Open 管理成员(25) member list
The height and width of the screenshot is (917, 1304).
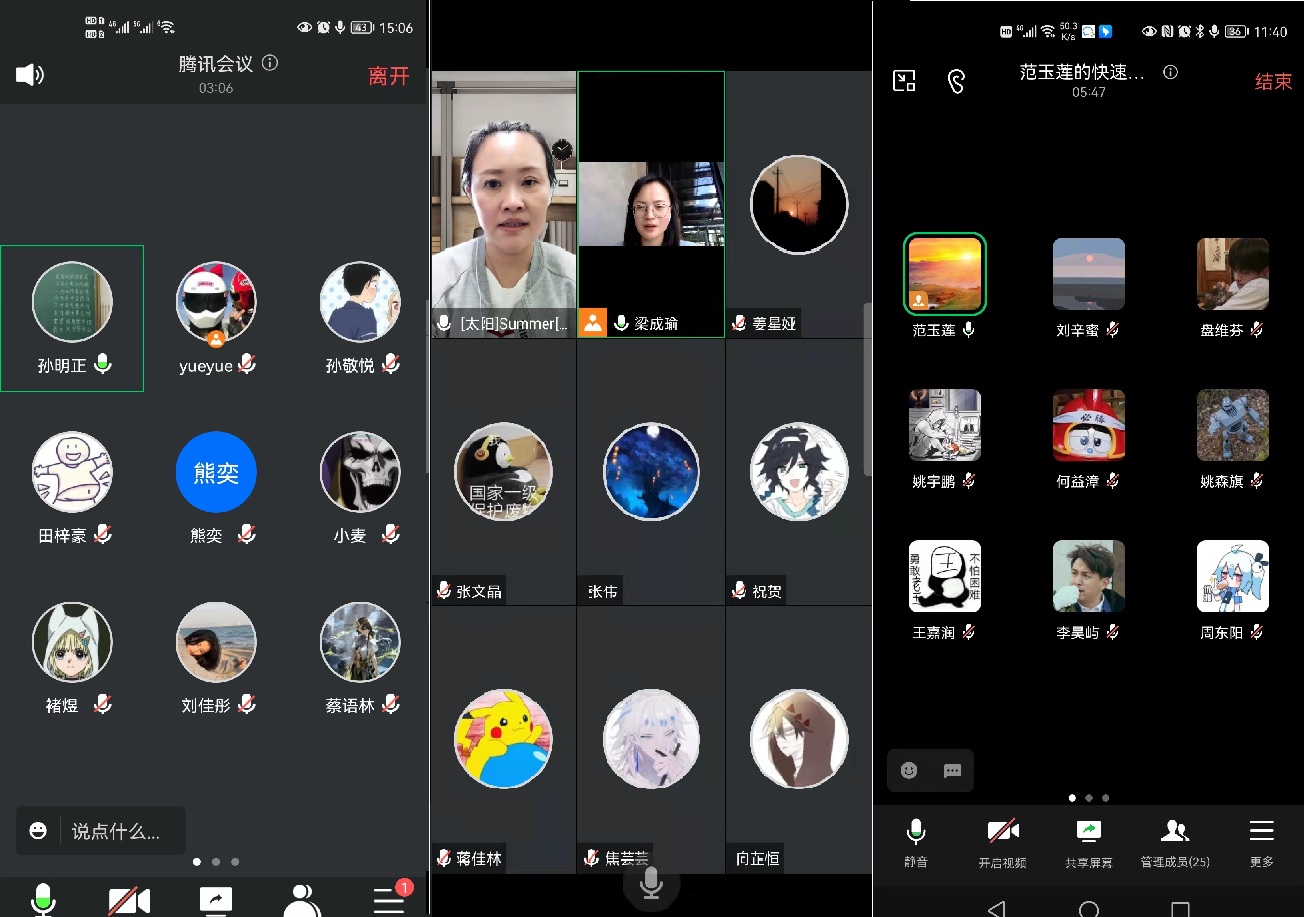tap(1174, 842)
